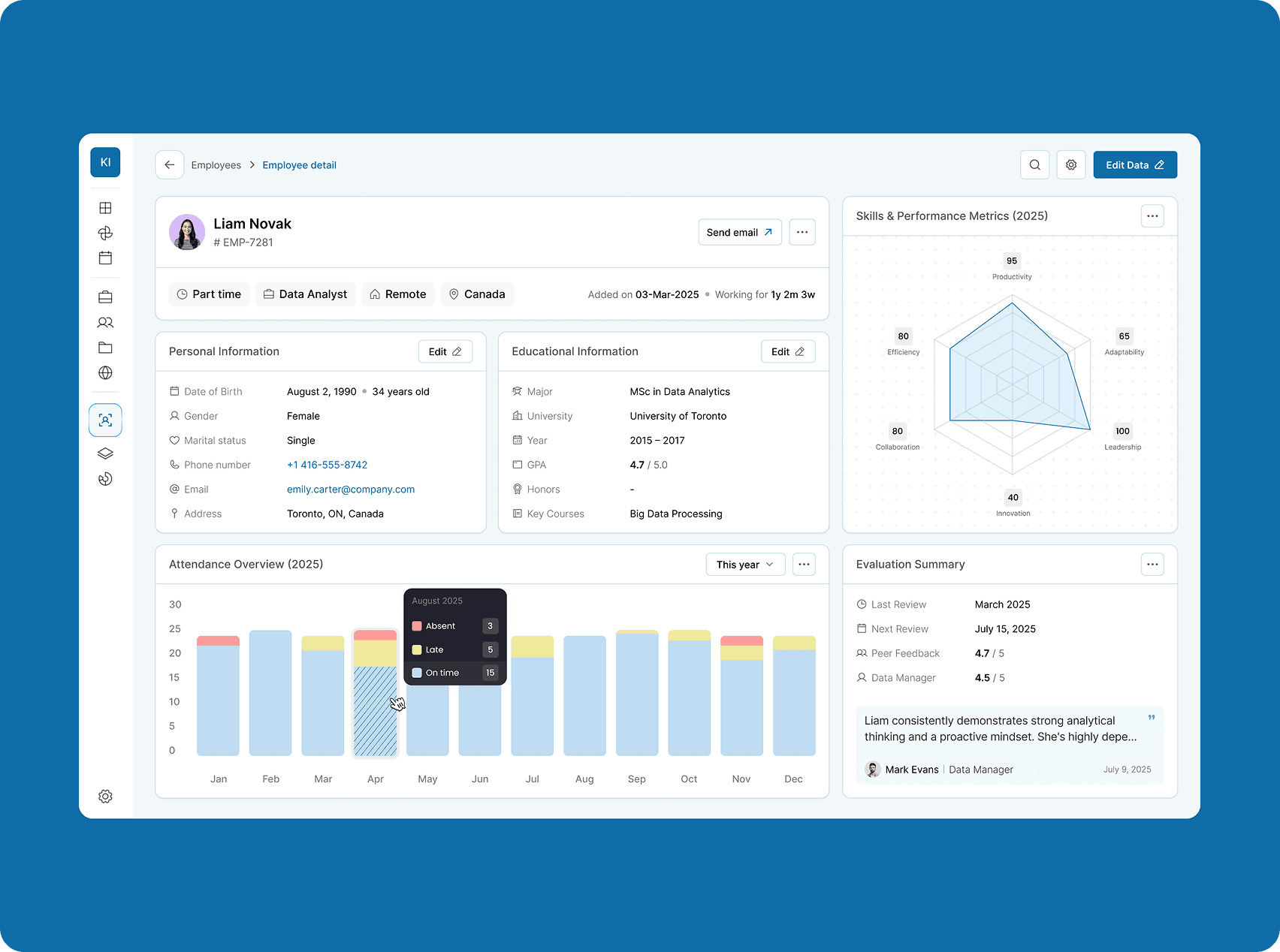This screenshot has width=1280, height=952.
Task: Click the November attendance bar
Action: click(x=741, y=696)
